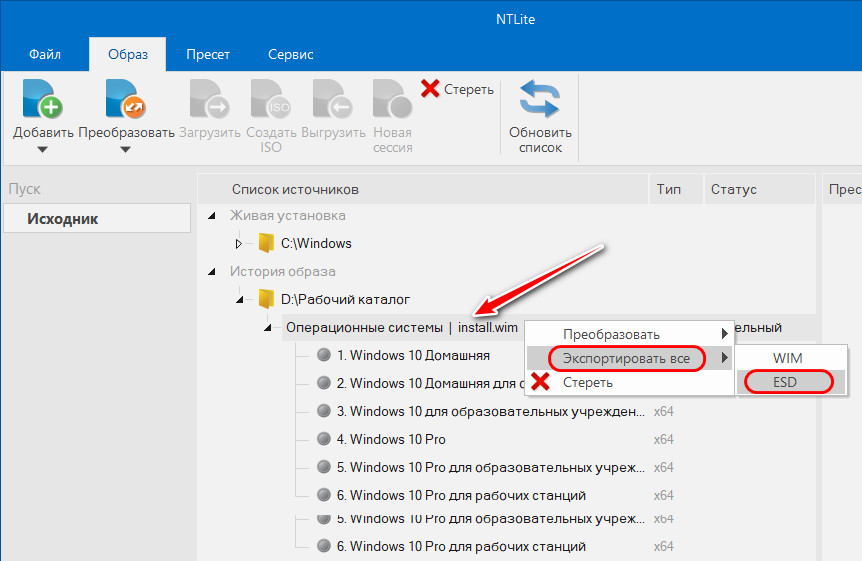Viewport: 862px width, 561px height.
Task: Open the Добавить dropdown arrow
Action: pos(42,150)
